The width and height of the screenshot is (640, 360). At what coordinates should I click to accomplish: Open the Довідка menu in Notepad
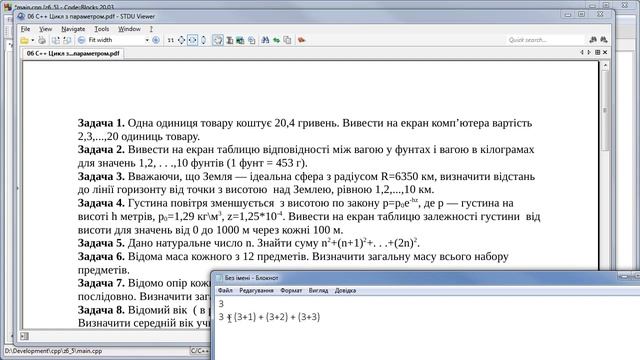point(345,291)
